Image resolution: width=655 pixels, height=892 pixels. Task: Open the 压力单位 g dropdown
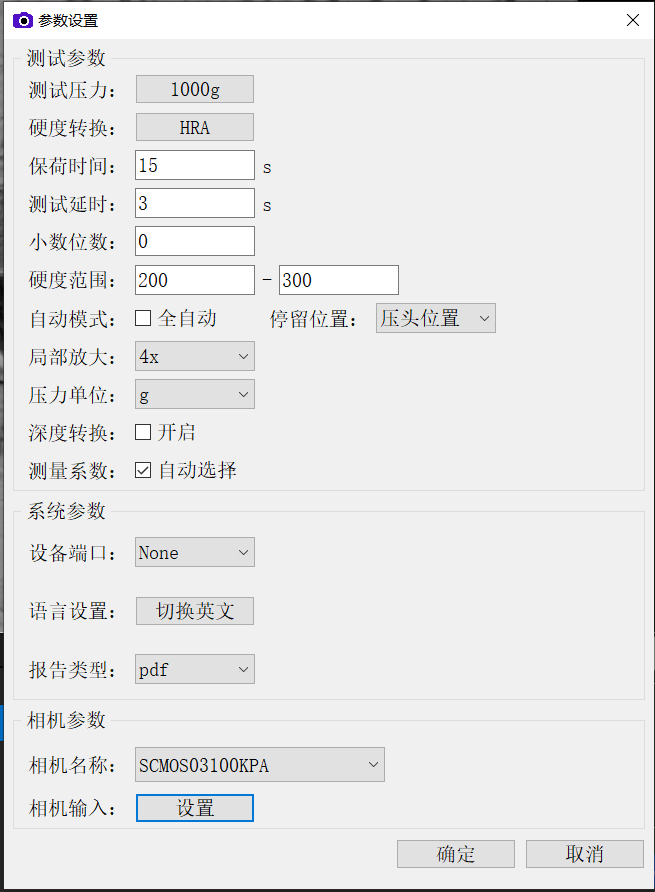195,395
